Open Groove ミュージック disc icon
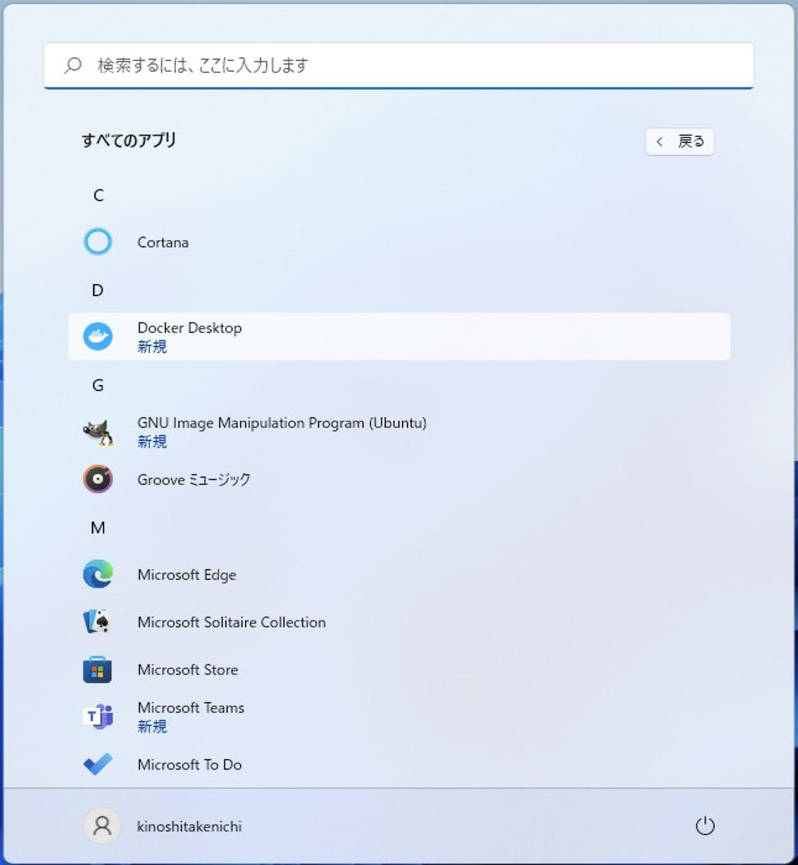The image size is (798, 865). pos(98,479)
